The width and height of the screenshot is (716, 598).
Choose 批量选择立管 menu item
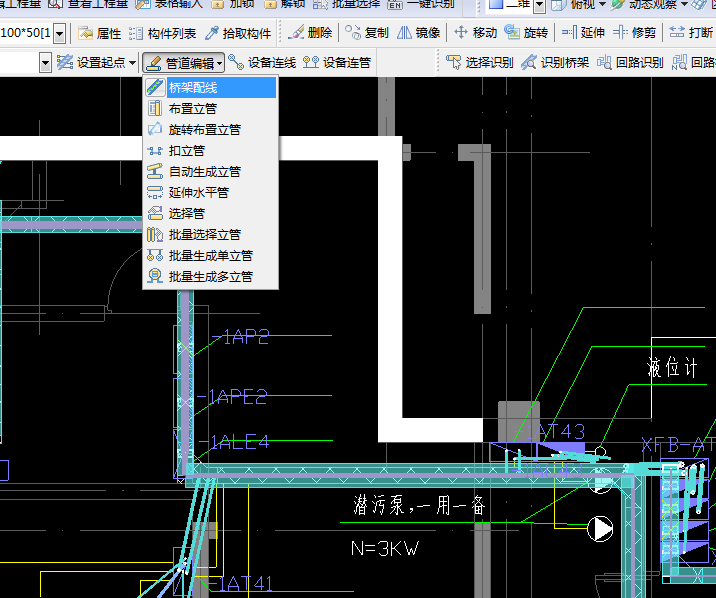211,235
